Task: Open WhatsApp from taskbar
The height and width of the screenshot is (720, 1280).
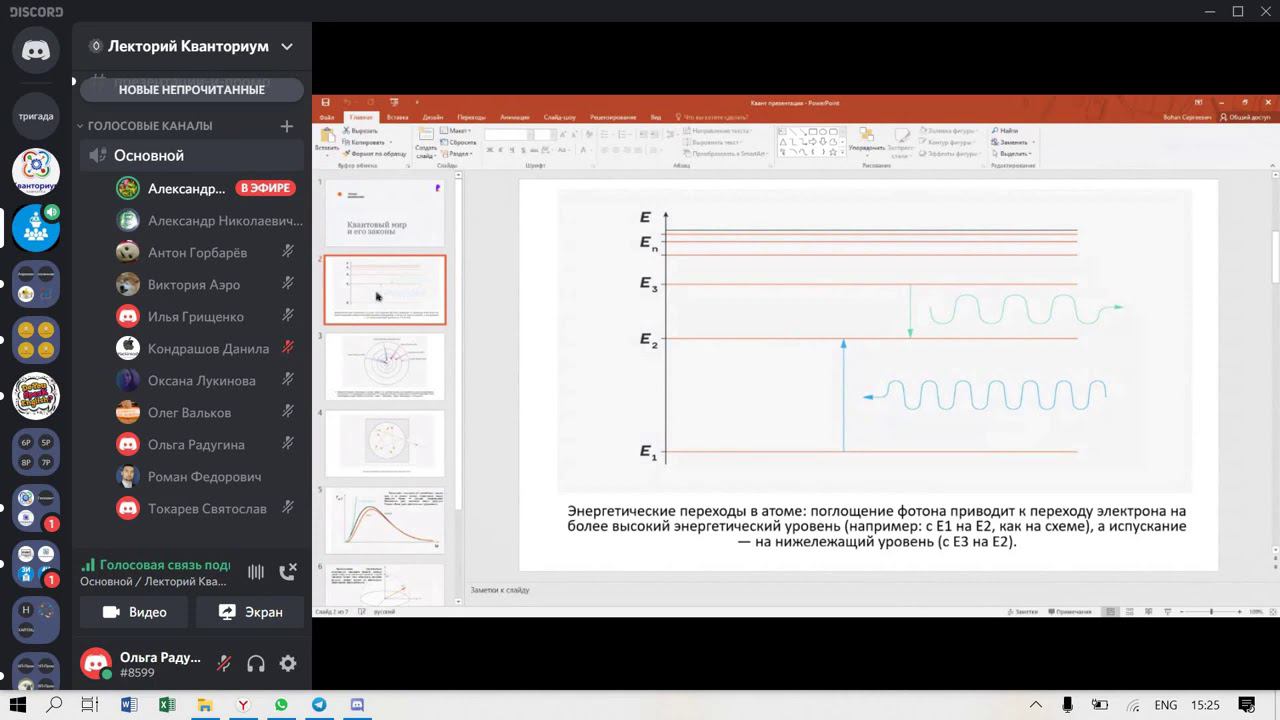Action: 281,705
